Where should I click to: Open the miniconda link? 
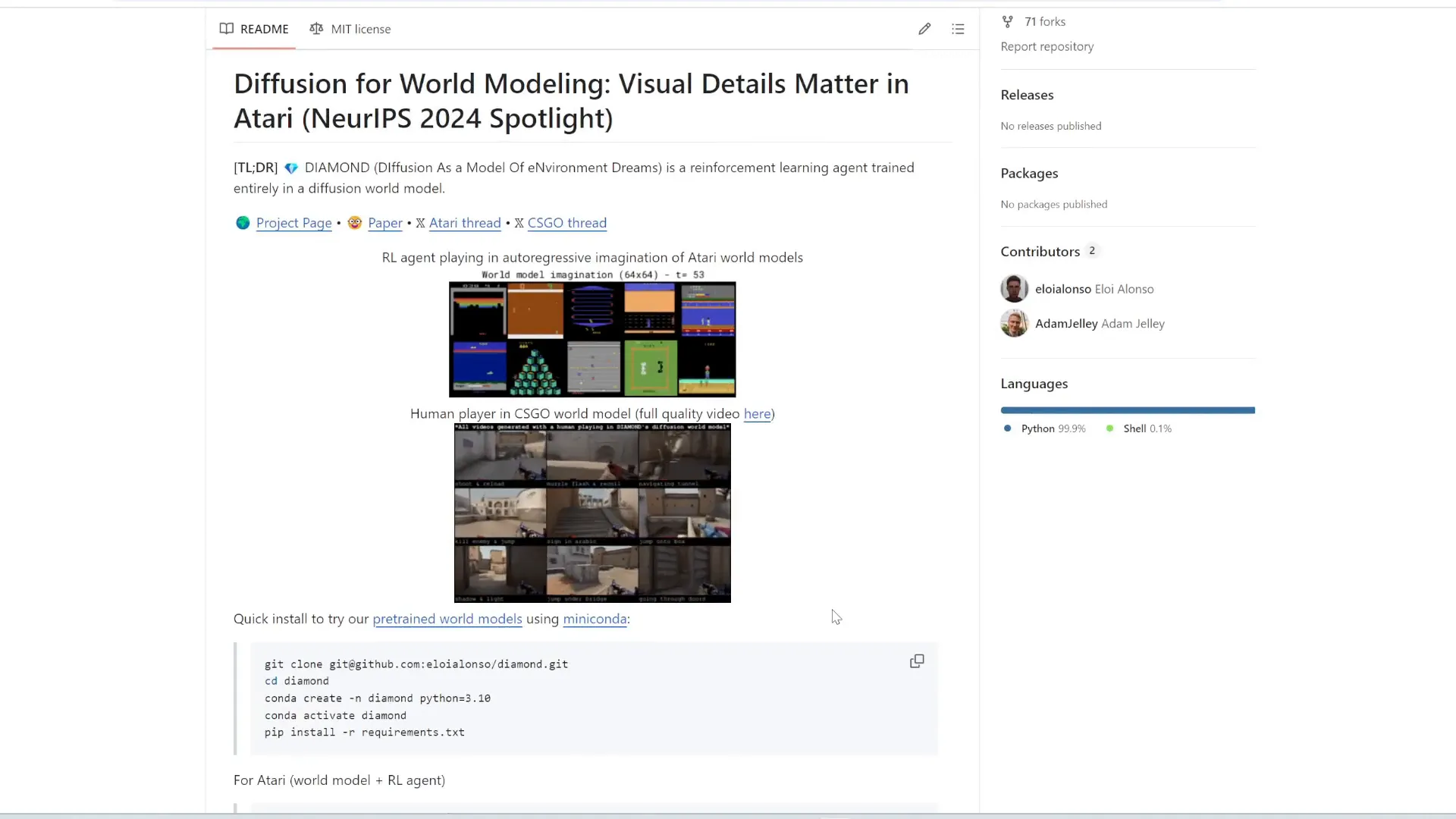click(x=594, y=619)
